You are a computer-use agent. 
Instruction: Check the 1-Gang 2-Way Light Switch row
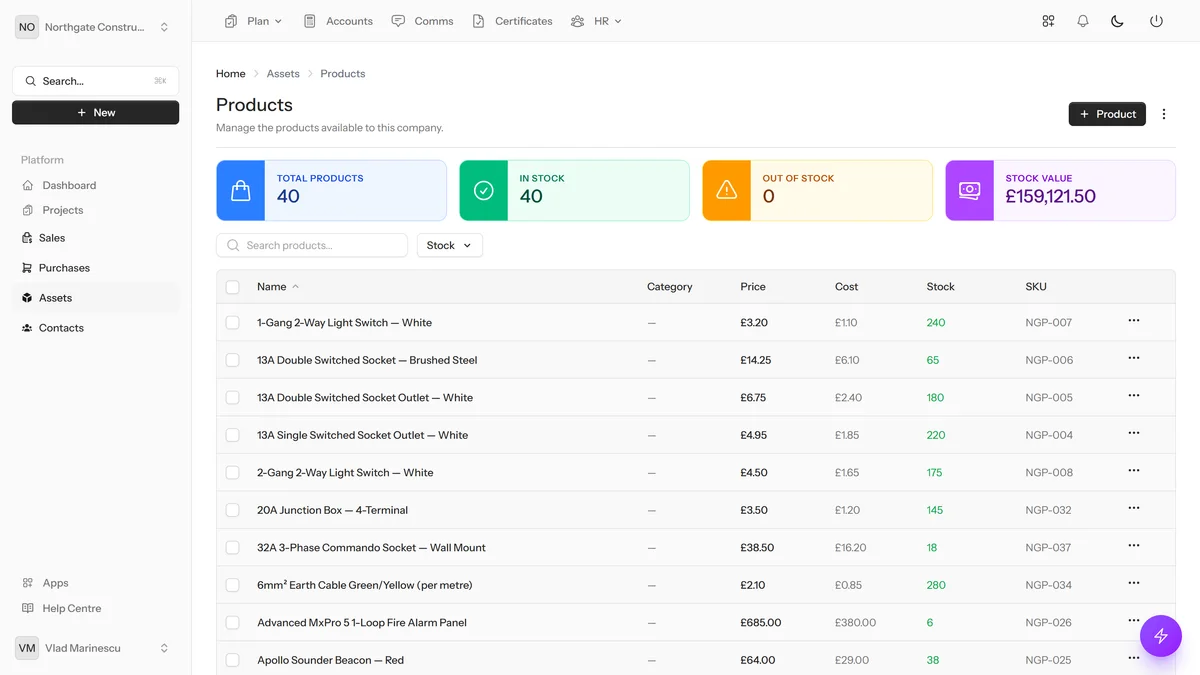coord(233,323)
